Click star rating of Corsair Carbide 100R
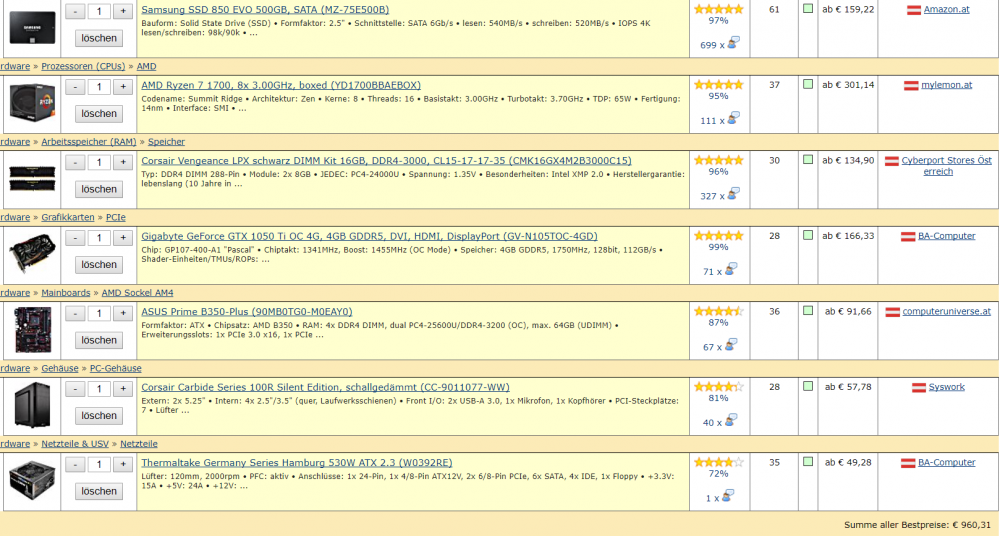The image size is (1000, 536). (x=719, y=386)
